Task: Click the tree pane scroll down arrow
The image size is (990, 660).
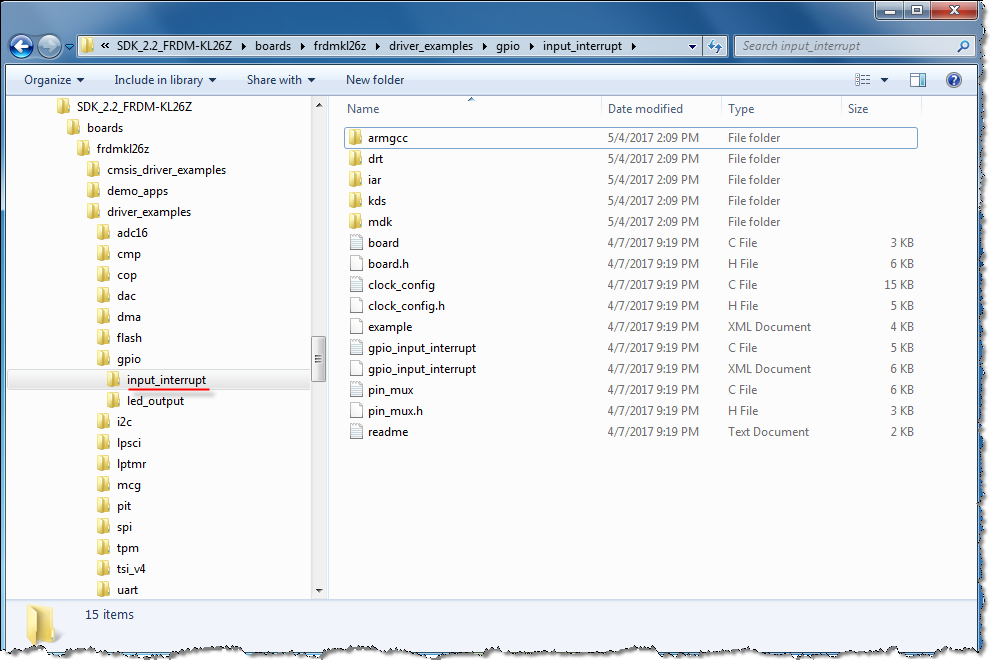Action: [319, 591]
